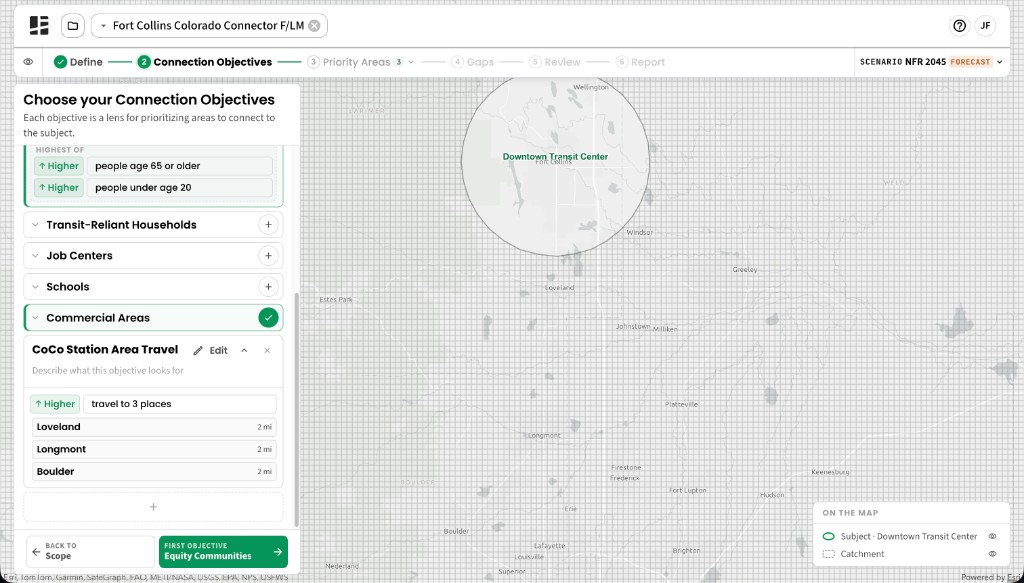Toggle the eye icon in step bar
The image size is (1024, 583).
pyautogui.click(x=28, y=62)
